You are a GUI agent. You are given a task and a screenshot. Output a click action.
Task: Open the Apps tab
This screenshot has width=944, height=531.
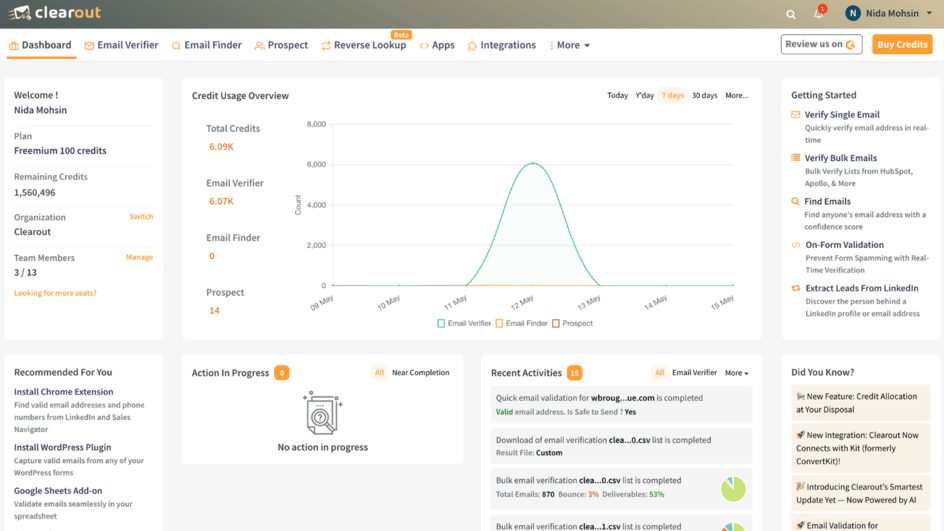(x=437, y=45)
